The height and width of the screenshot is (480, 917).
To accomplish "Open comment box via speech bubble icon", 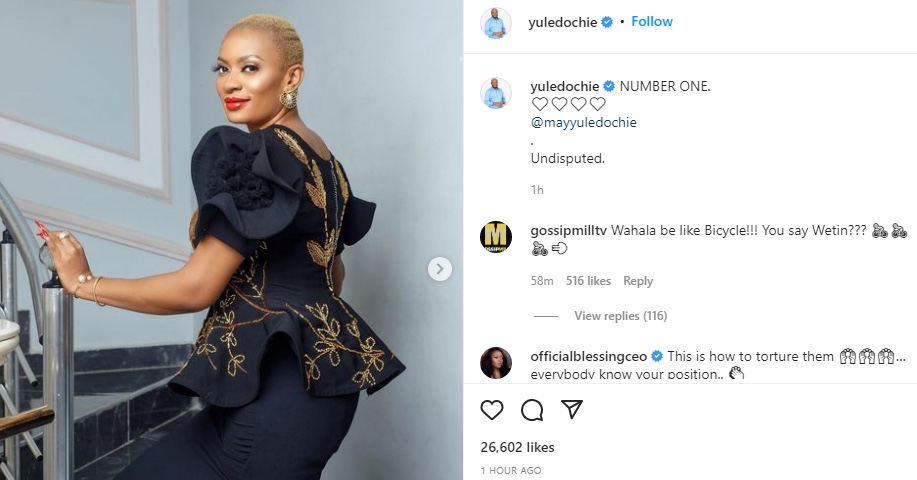I will [x=532, y=410].
